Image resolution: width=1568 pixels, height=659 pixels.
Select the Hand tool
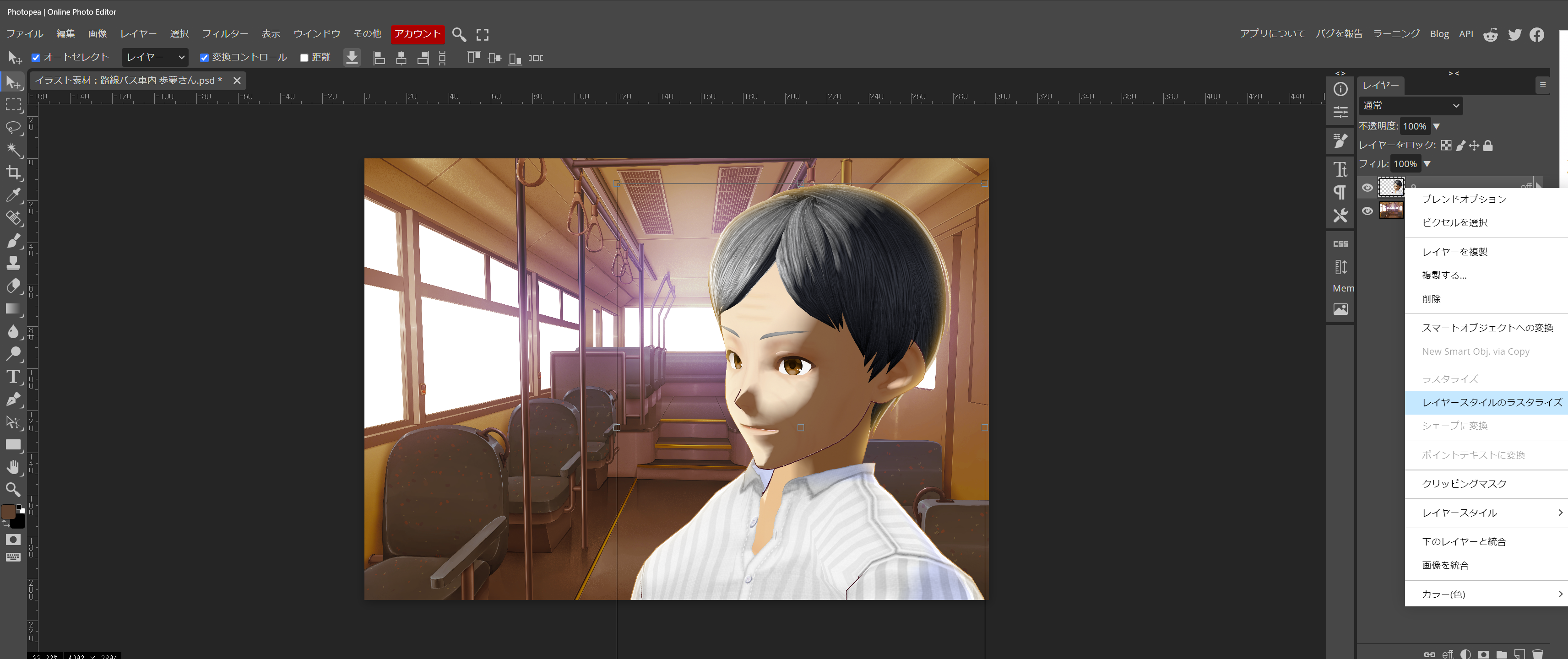tap(13, 467)
